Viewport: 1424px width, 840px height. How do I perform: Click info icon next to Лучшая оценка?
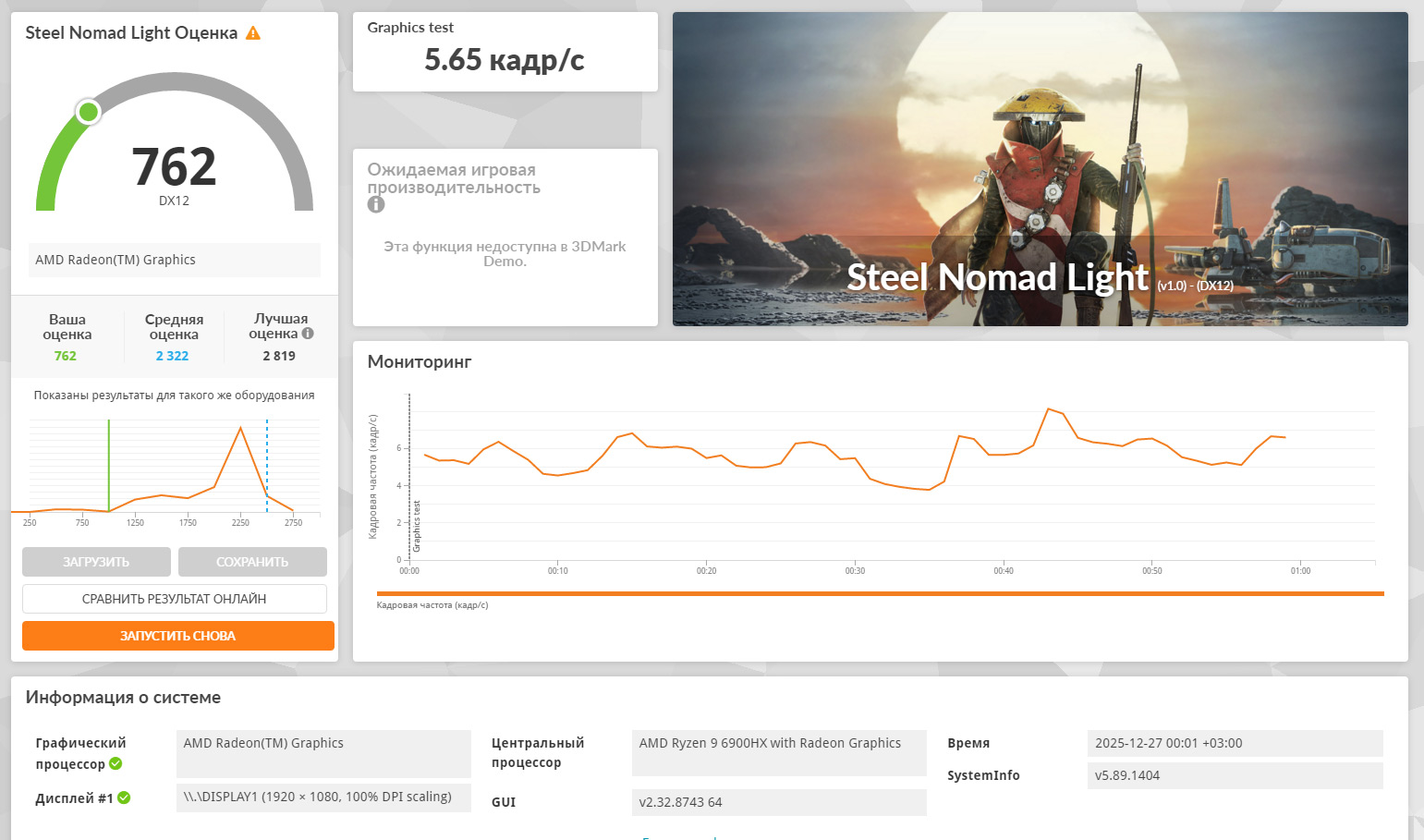[x=308, y=334]
